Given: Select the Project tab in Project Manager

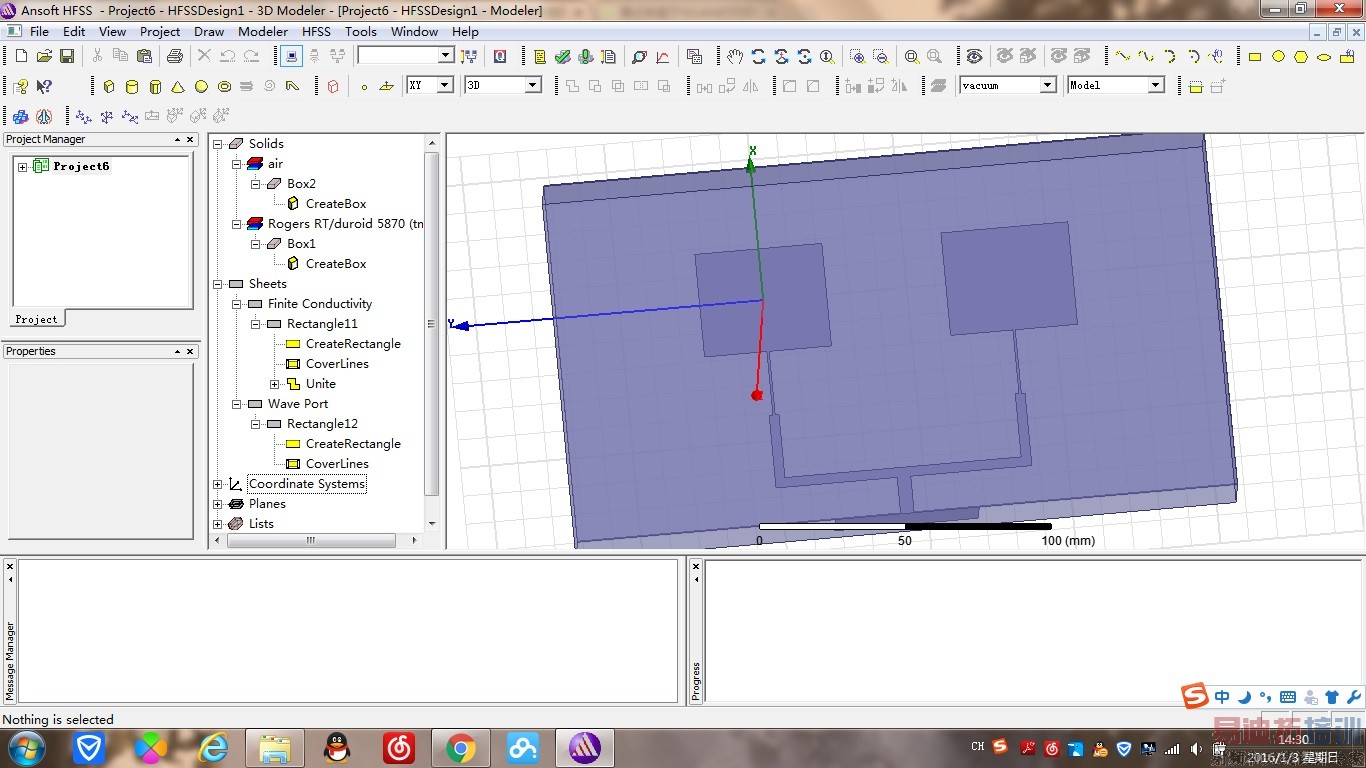Looking at the screenshot, I should (x=37, y=319).
